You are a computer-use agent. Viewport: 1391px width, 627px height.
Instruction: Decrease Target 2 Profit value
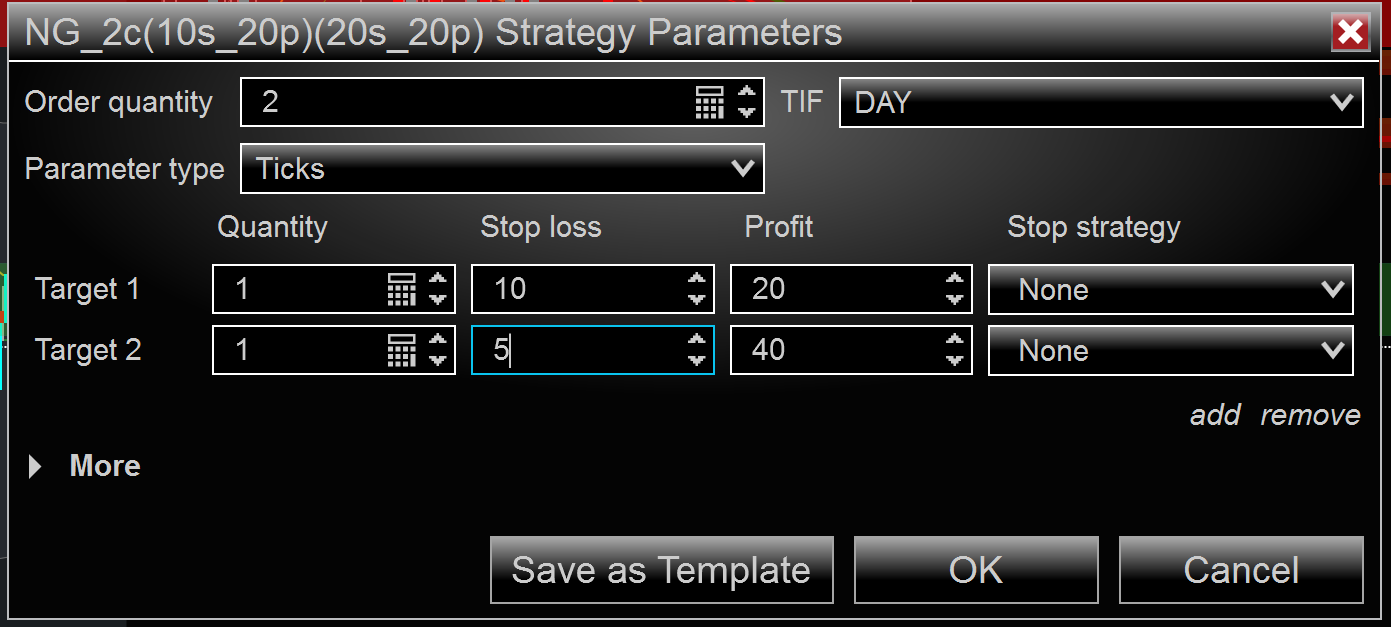[955, 360]
